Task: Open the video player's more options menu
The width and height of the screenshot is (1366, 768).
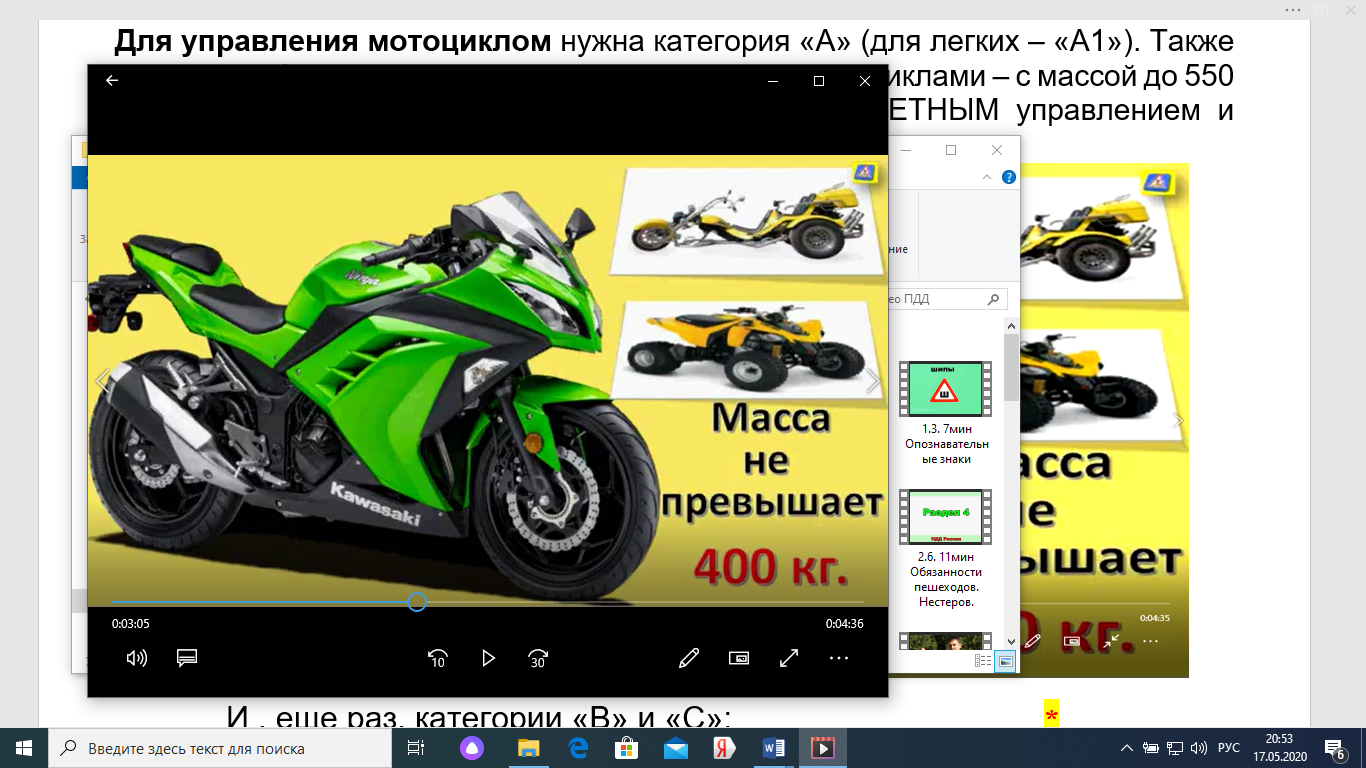Action: click(839, 658)
